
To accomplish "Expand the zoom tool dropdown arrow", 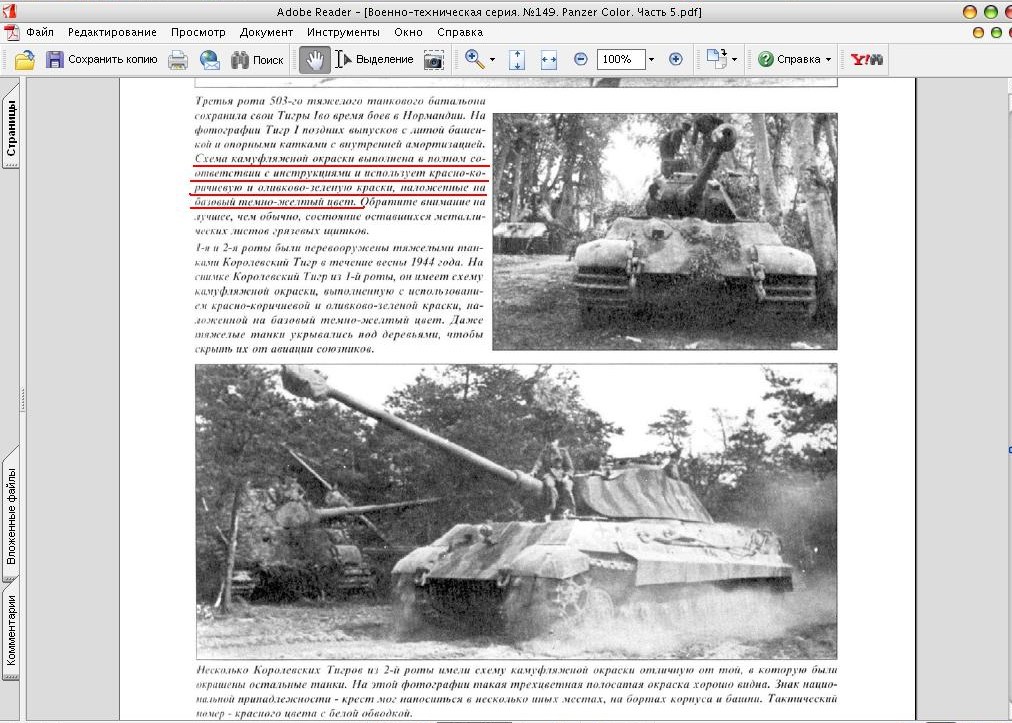I will [492, 60].
